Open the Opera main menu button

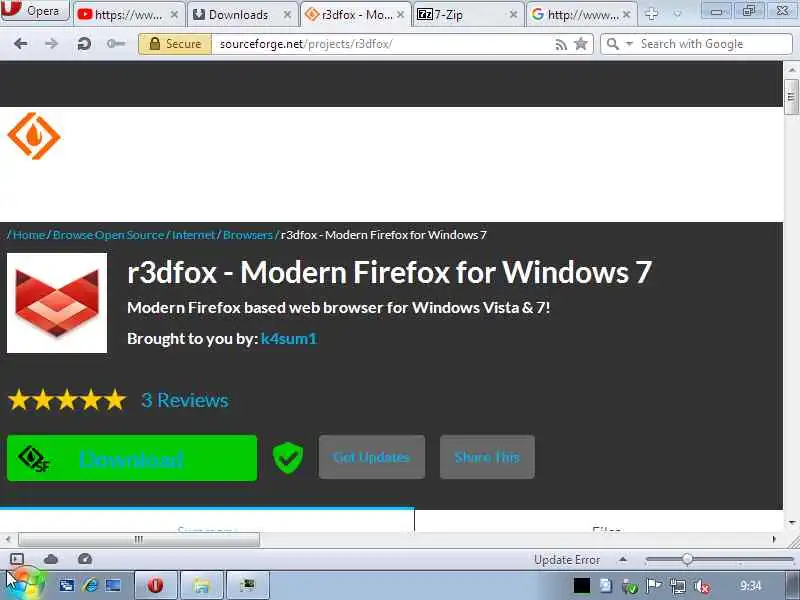35,10
